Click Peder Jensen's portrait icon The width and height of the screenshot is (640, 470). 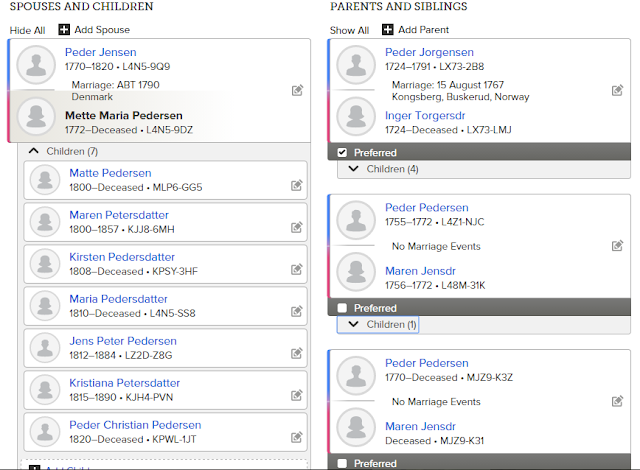click(x=36, y=65)
